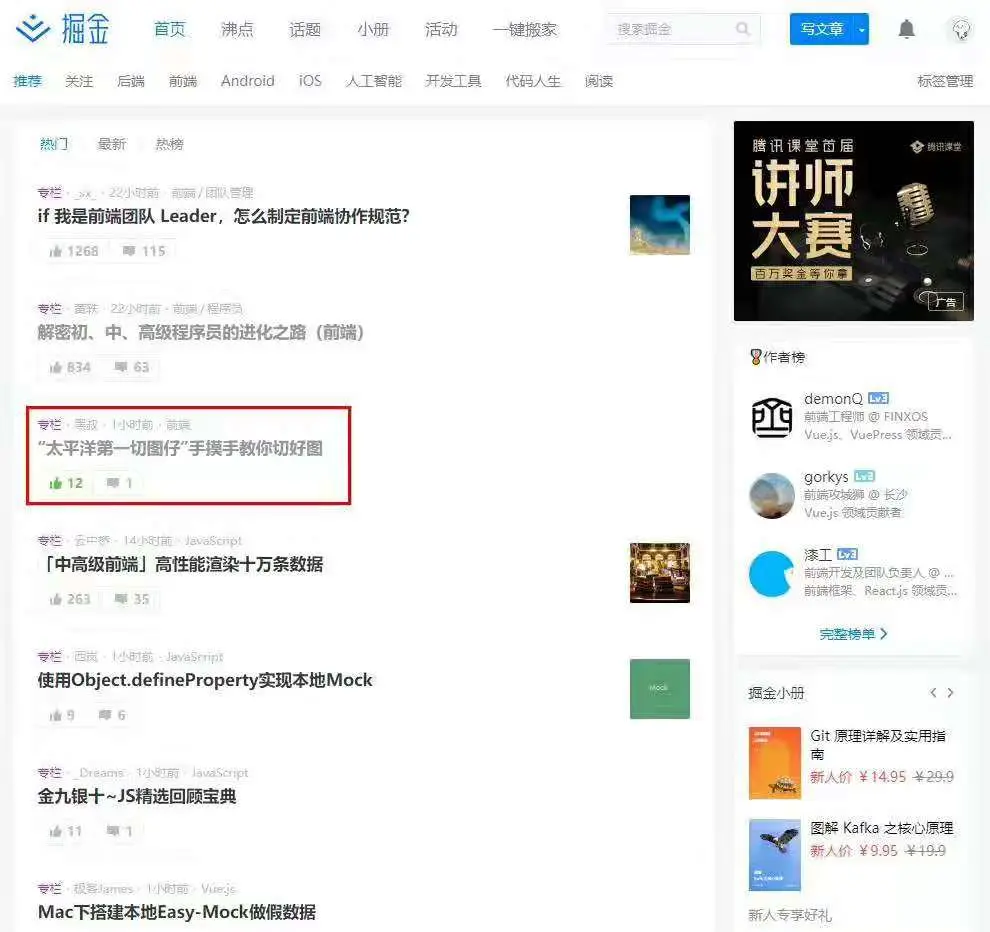The width and height of the screenshot is (990, 932).
Task: Select the 人工智能 category tab
Action: pos(374,81)
